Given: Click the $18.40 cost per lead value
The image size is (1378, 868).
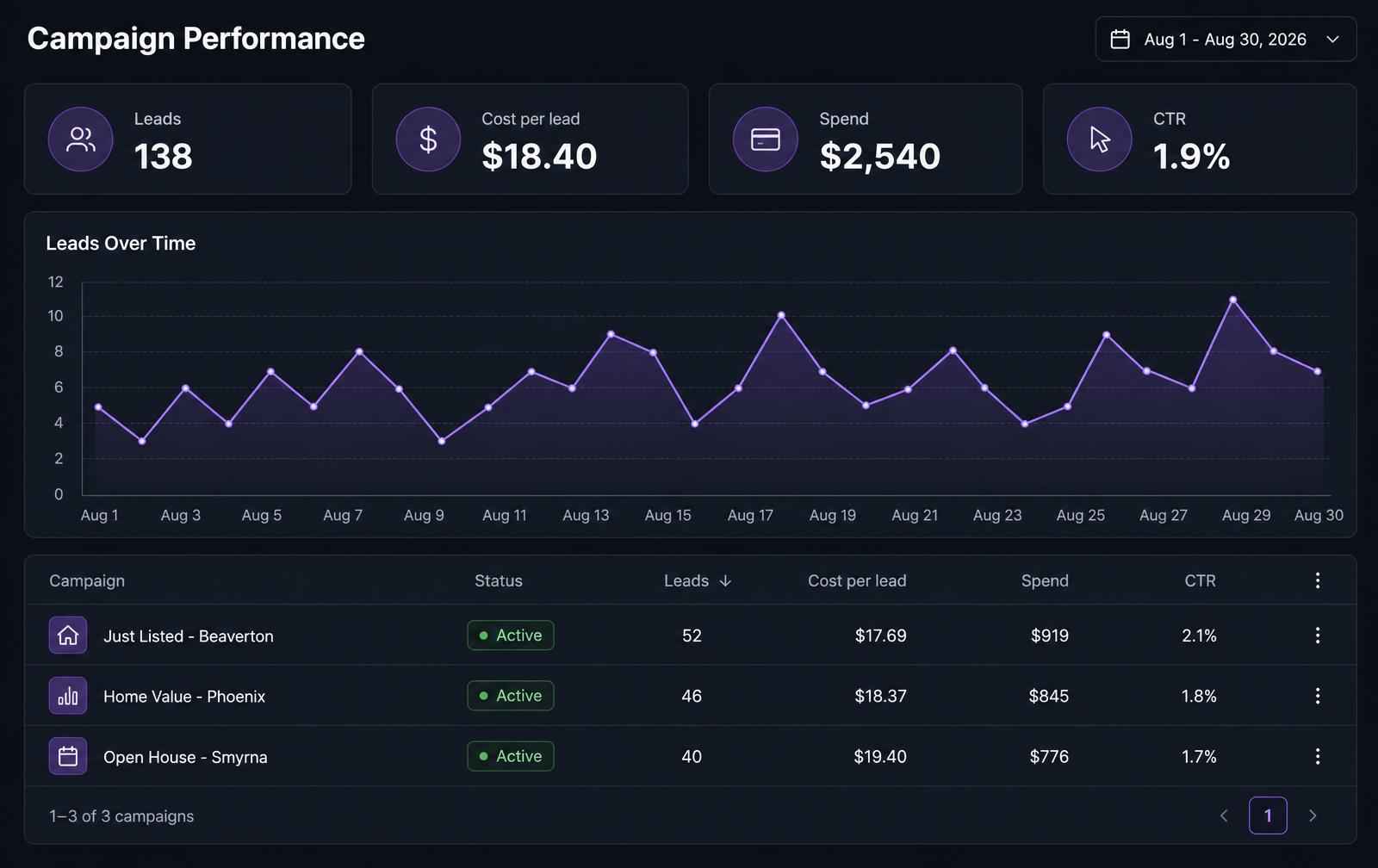Looking at the screenshot, I should click(x=539, y=157).
